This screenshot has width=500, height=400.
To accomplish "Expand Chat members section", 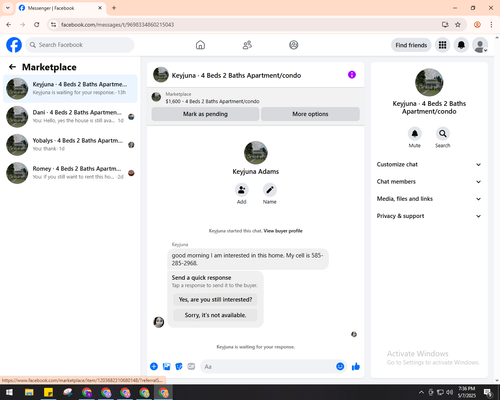I will pos(429,182).
